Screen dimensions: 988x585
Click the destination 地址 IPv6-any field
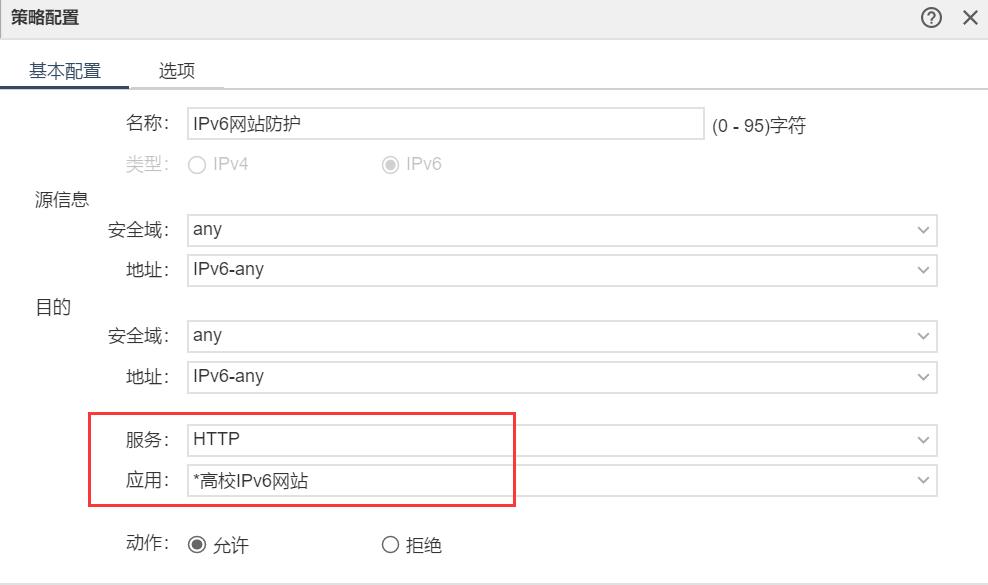pyautogui.click(x=562, y=377)
